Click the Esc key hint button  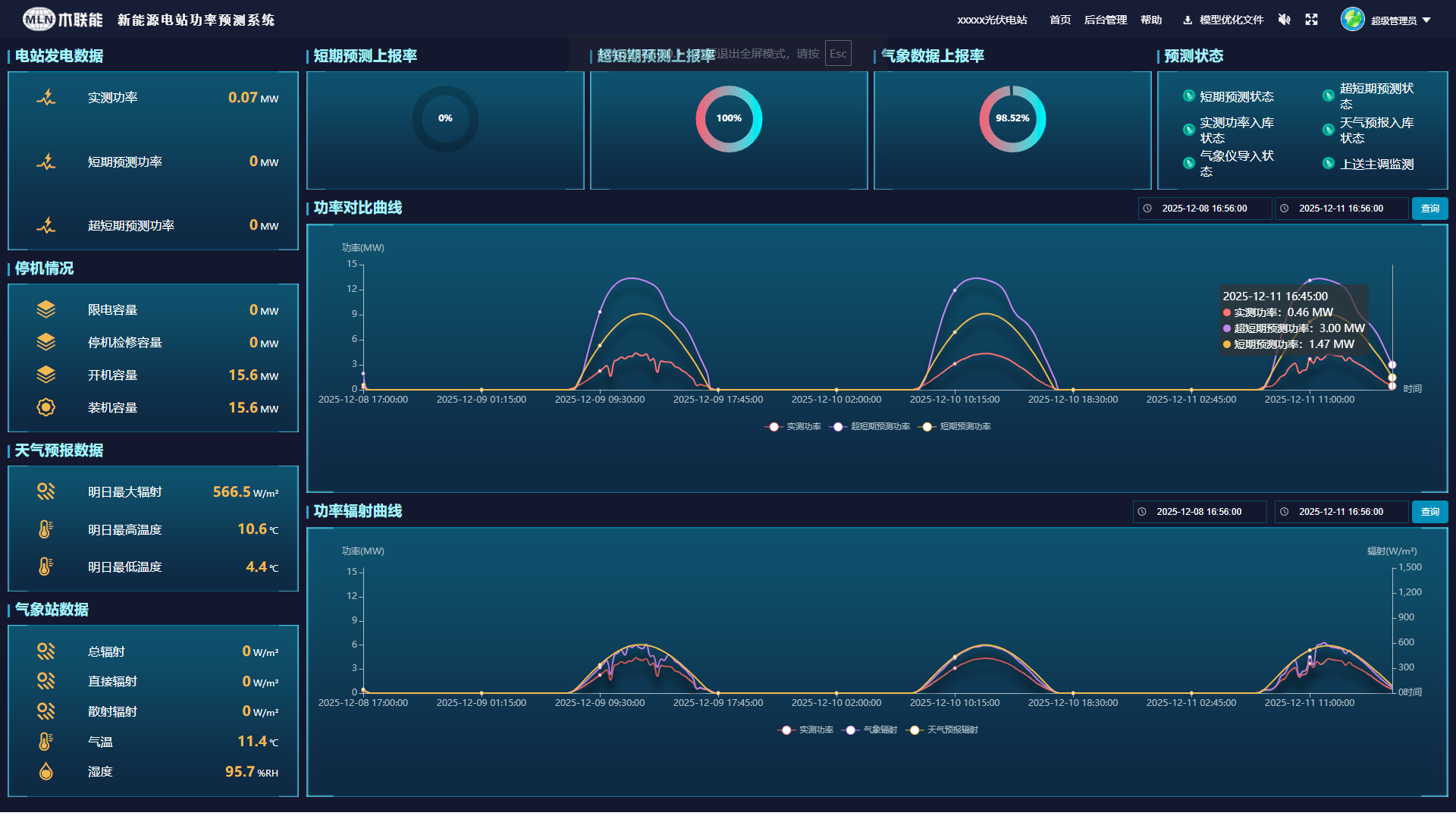tap(838, 54)
